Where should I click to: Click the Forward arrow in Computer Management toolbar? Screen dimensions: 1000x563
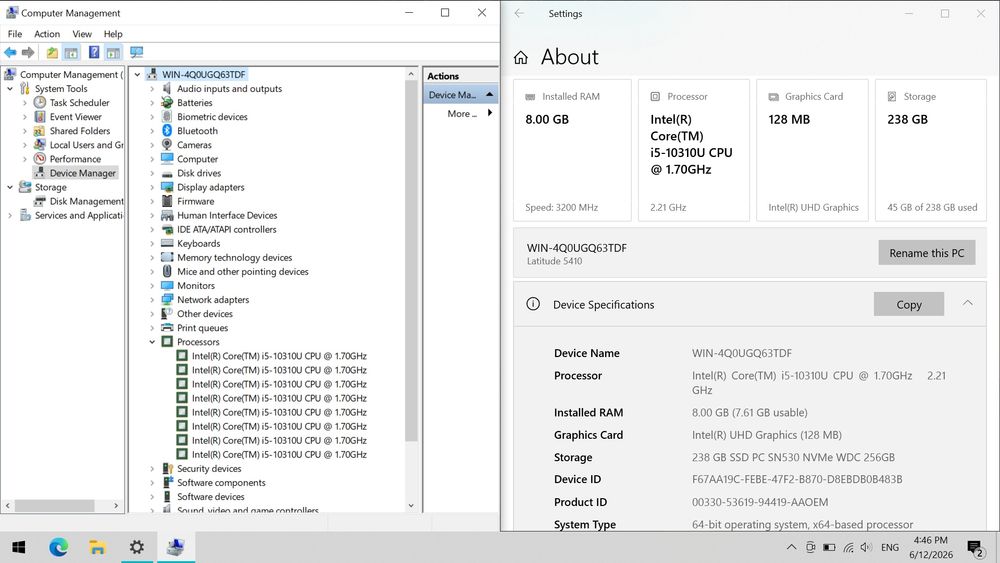tap(28, 52)
